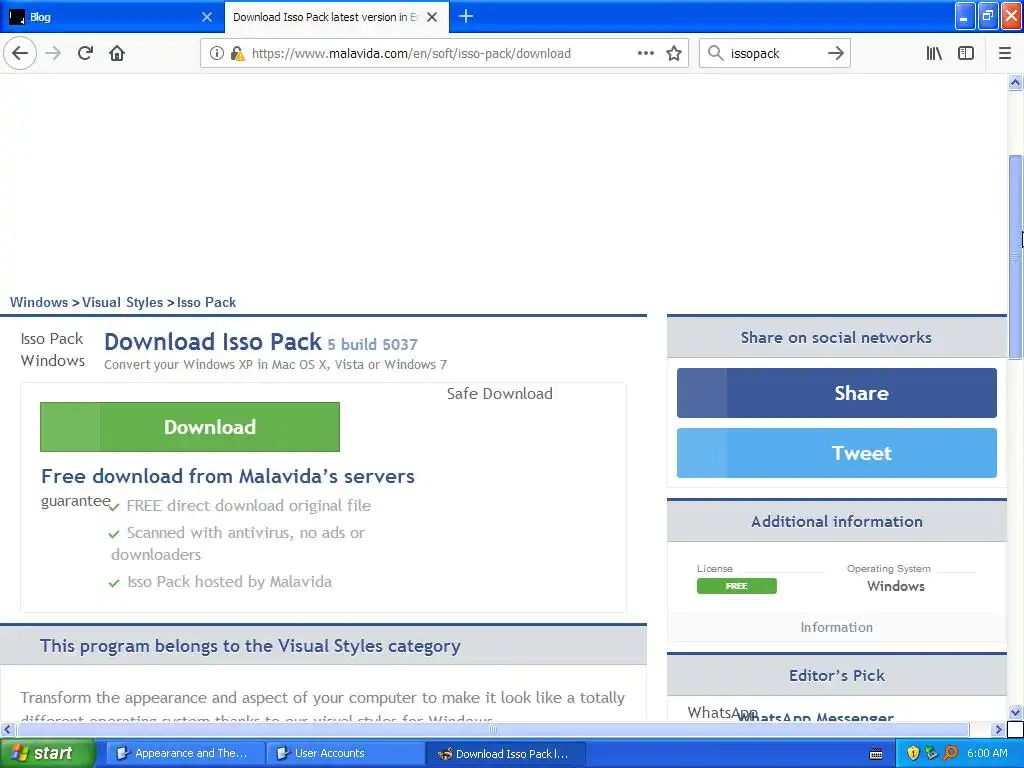Image resolution: width=1024 pixels, height=768 pixels.
Task: Open WhatsApp Messenger editor's pick
Action: [x=816, y=717]
